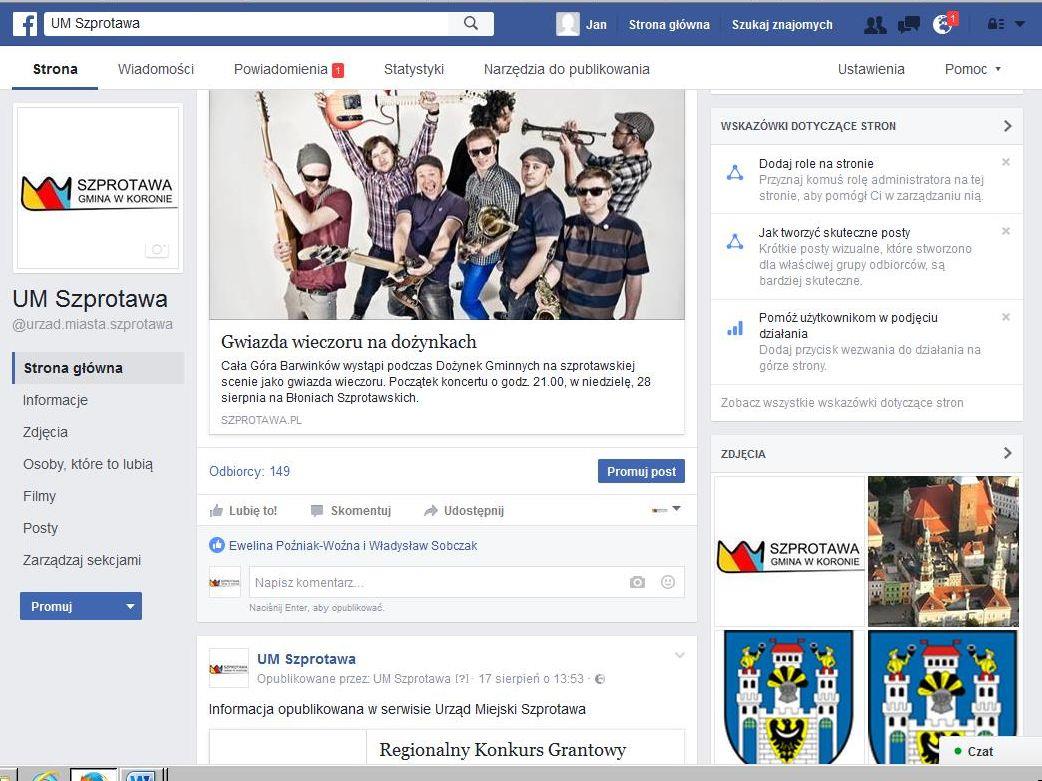This screenshot has width=1042, height=781.
Task: Dismiss the 'Jak tworzyć skuteczne posty' tip
Action: 1006,231
